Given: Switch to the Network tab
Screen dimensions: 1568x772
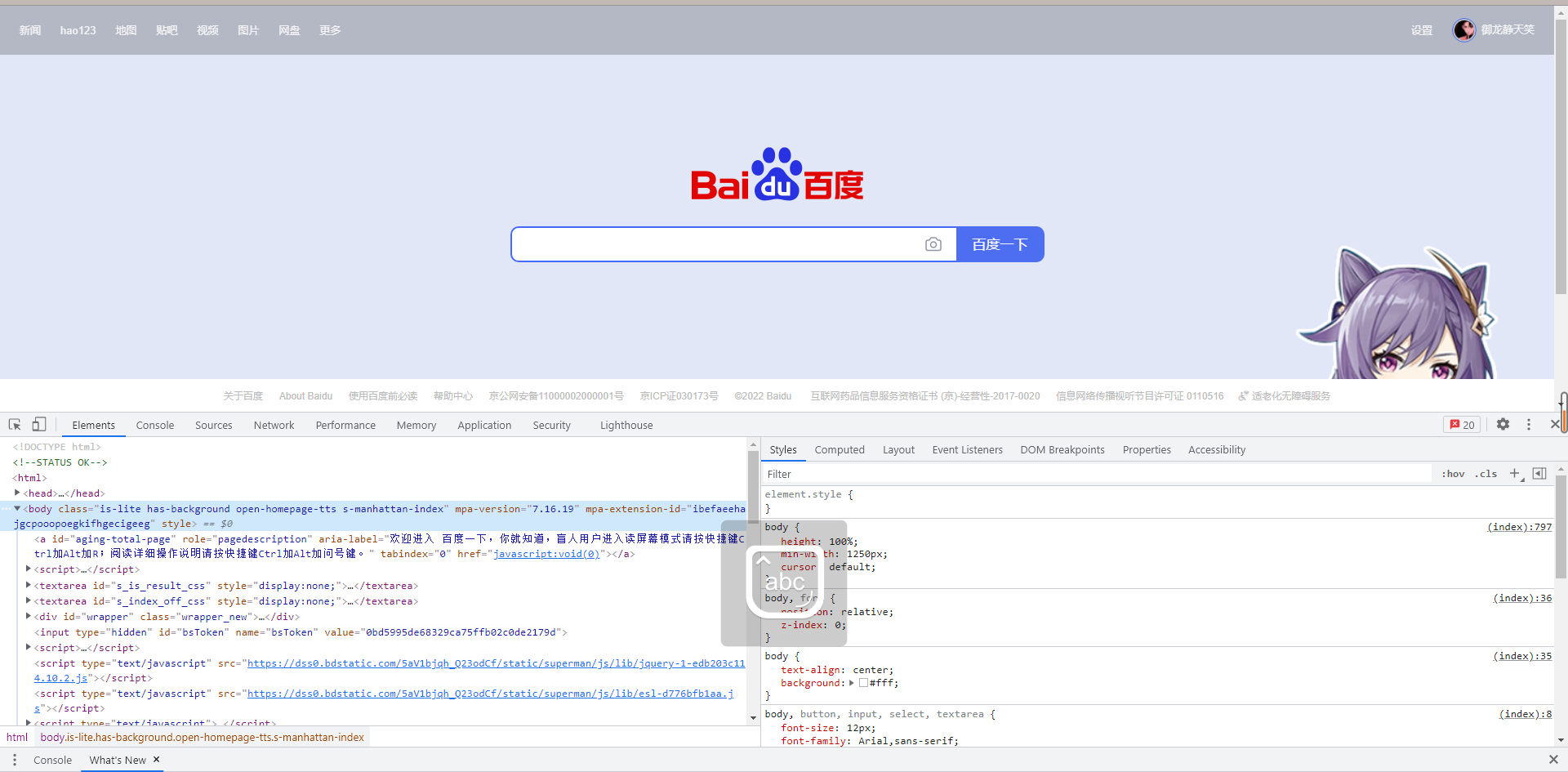Looking at the screenshot, I should click(x=274, y=425).
